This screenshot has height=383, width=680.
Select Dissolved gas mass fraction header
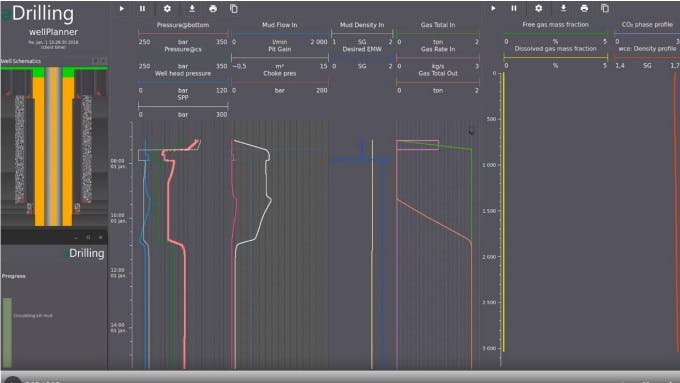(x=555, y=49)
